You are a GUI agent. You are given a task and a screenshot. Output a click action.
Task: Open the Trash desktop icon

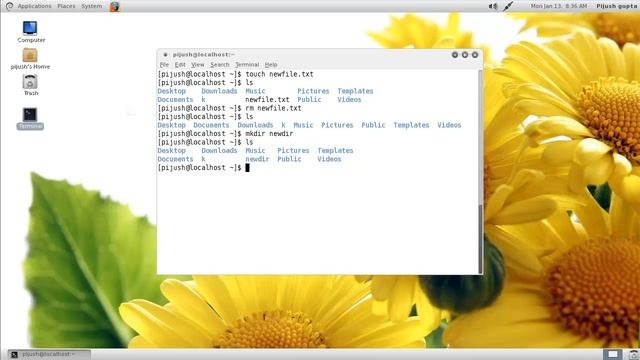(30, 82)
